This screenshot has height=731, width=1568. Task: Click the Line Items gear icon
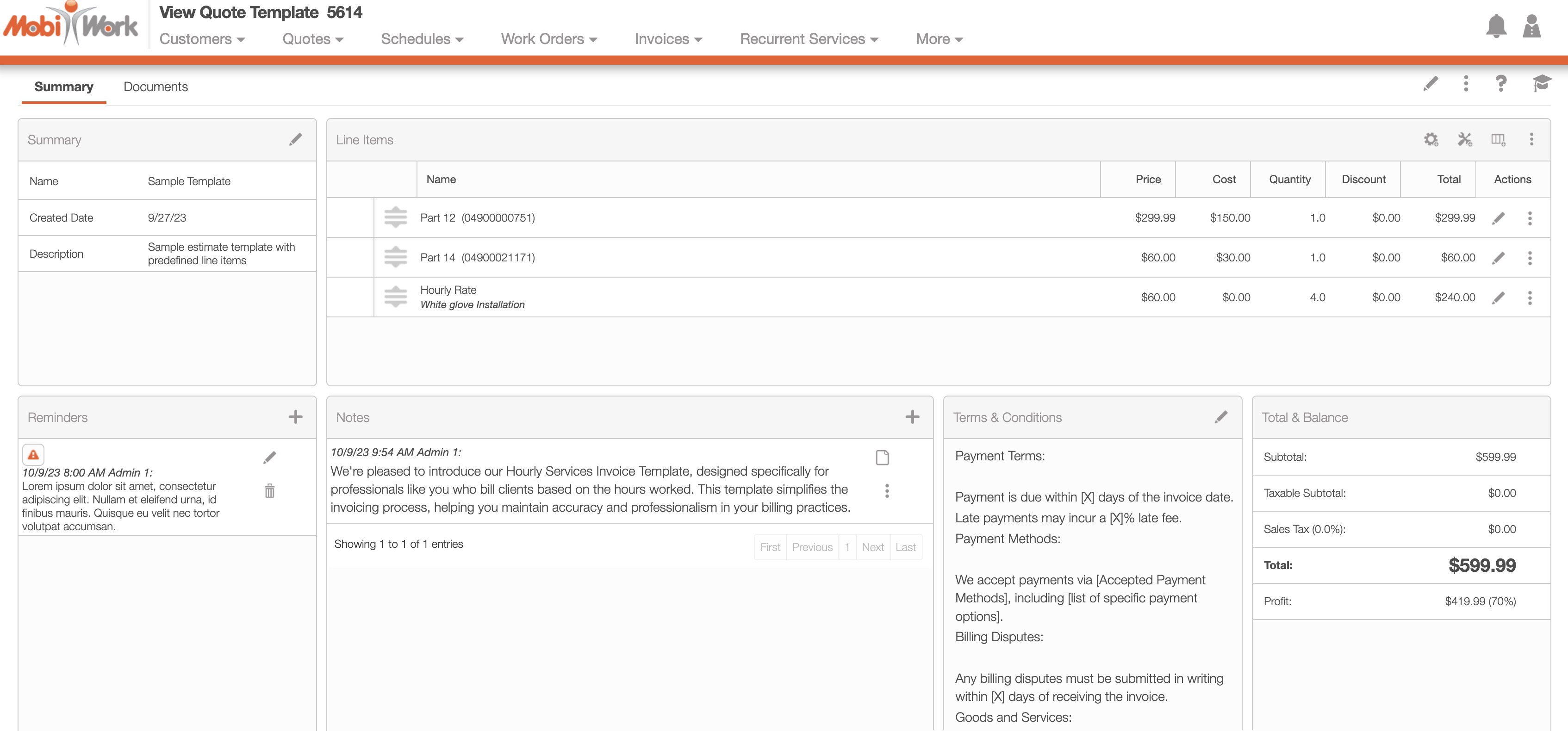[1431, 139]
